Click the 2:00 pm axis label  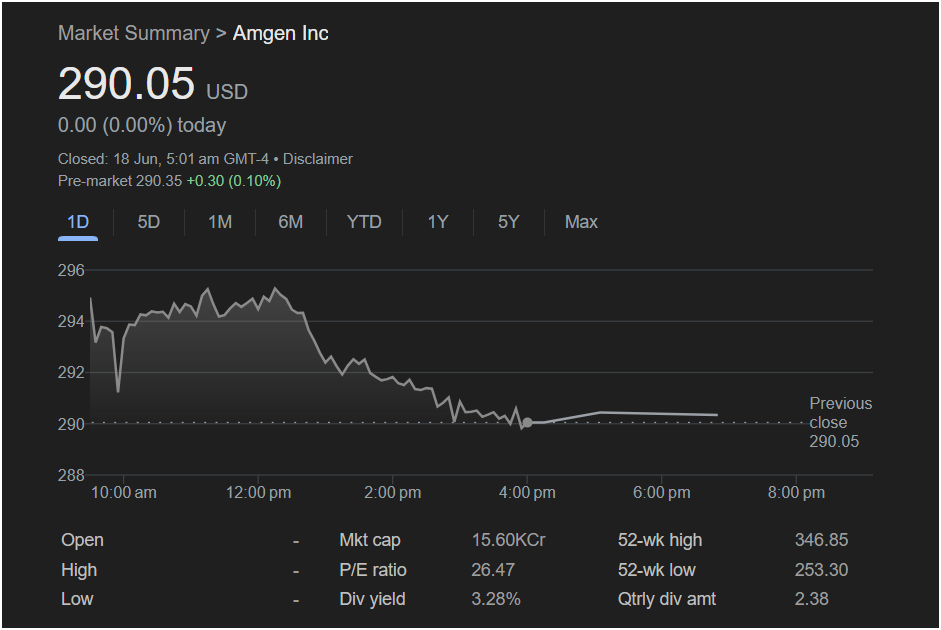392,493
